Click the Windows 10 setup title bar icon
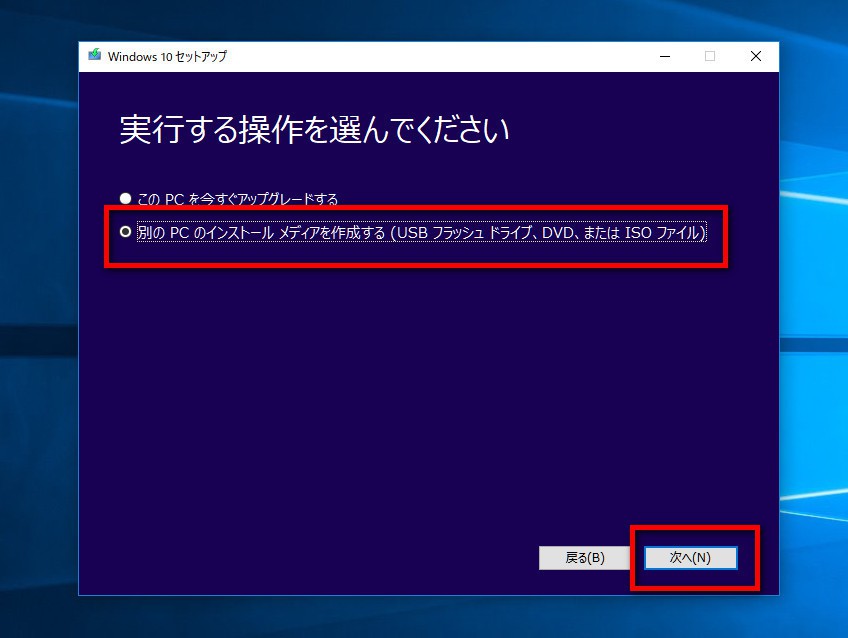This screenshot has height=638, width=848. [x=95, y=55]
